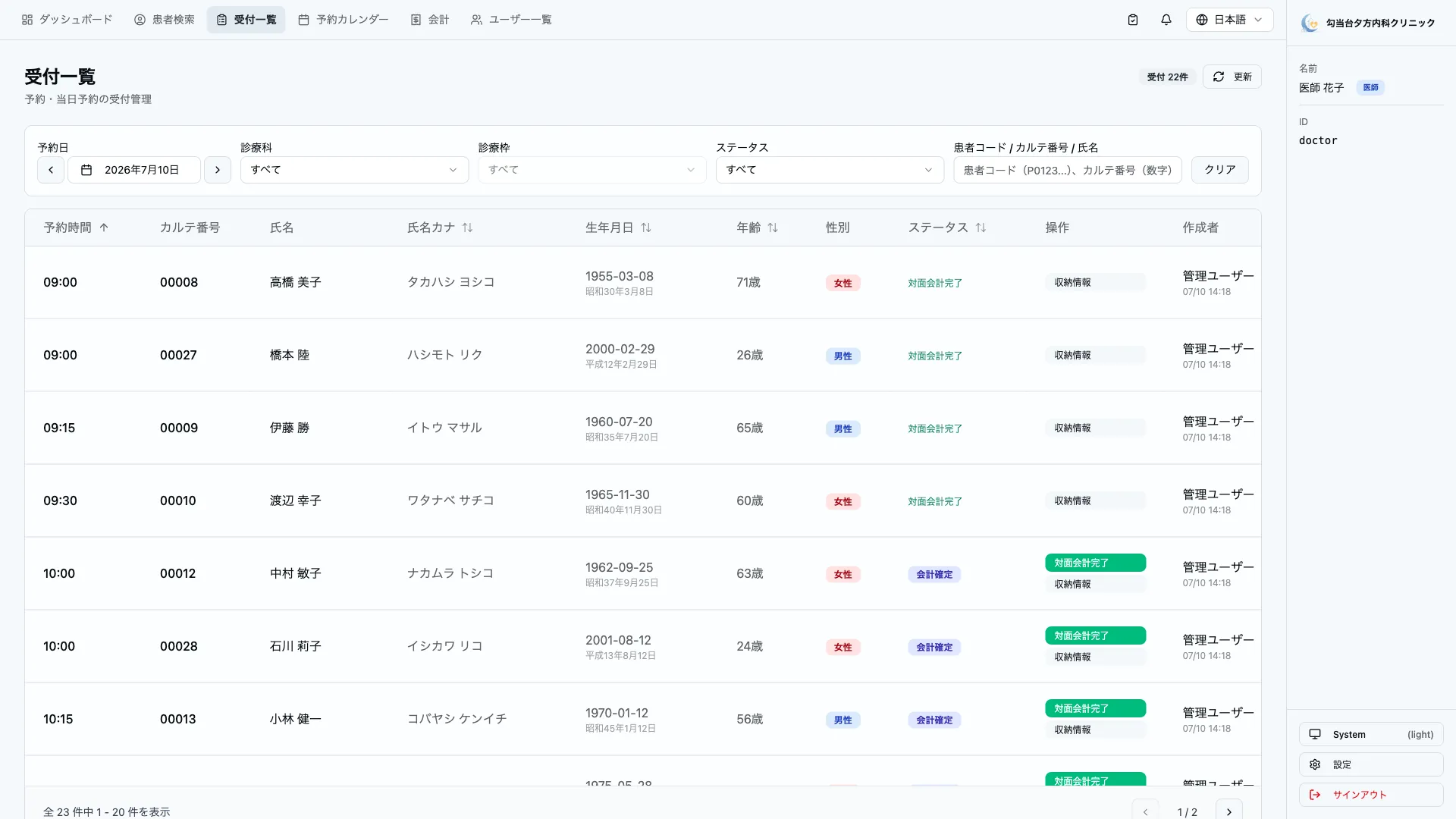Click 対面会計完了 button for 小林 健一
1456x819 pixels.
pyautogui.click(x=1095, y=708)
